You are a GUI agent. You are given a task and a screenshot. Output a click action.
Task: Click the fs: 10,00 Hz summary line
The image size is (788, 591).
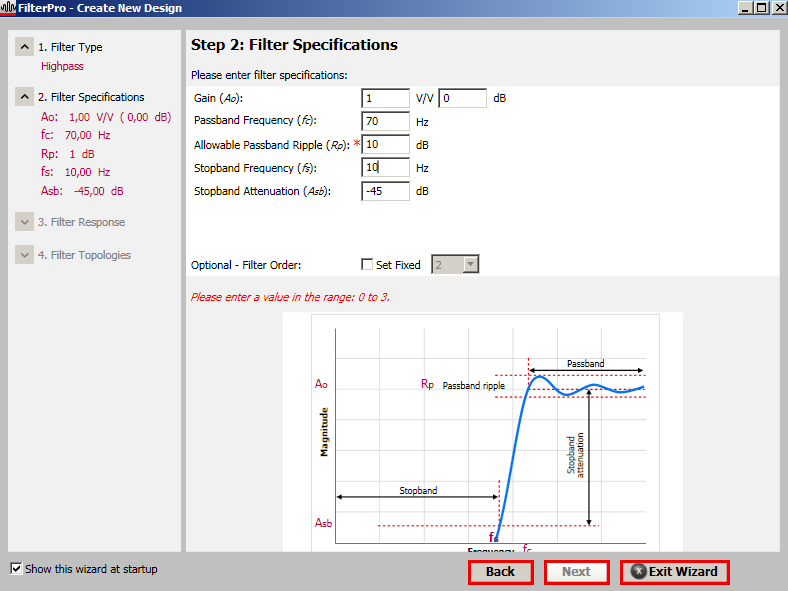tap(75, 172)
